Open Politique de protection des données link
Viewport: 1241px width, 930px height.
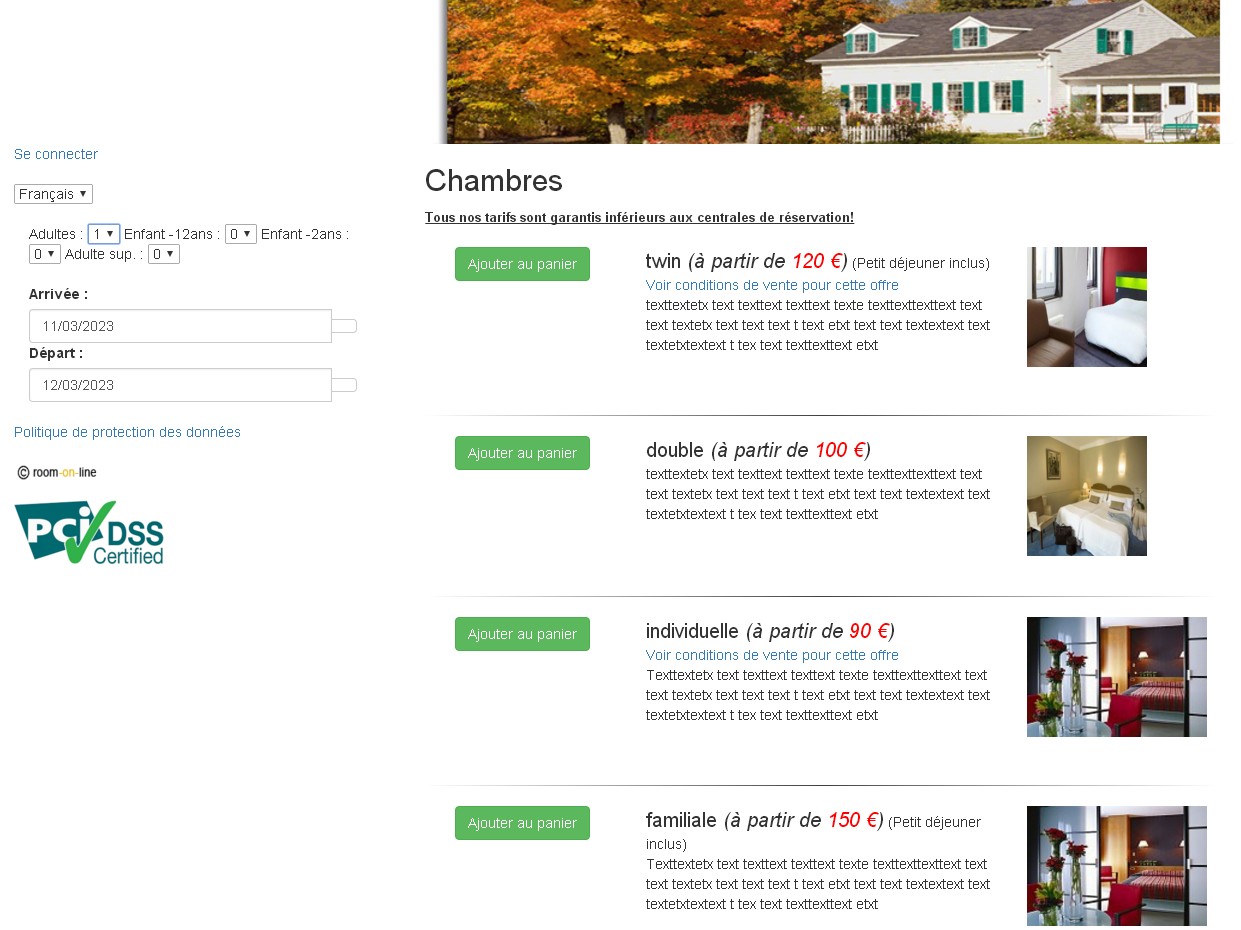point(127,432)
